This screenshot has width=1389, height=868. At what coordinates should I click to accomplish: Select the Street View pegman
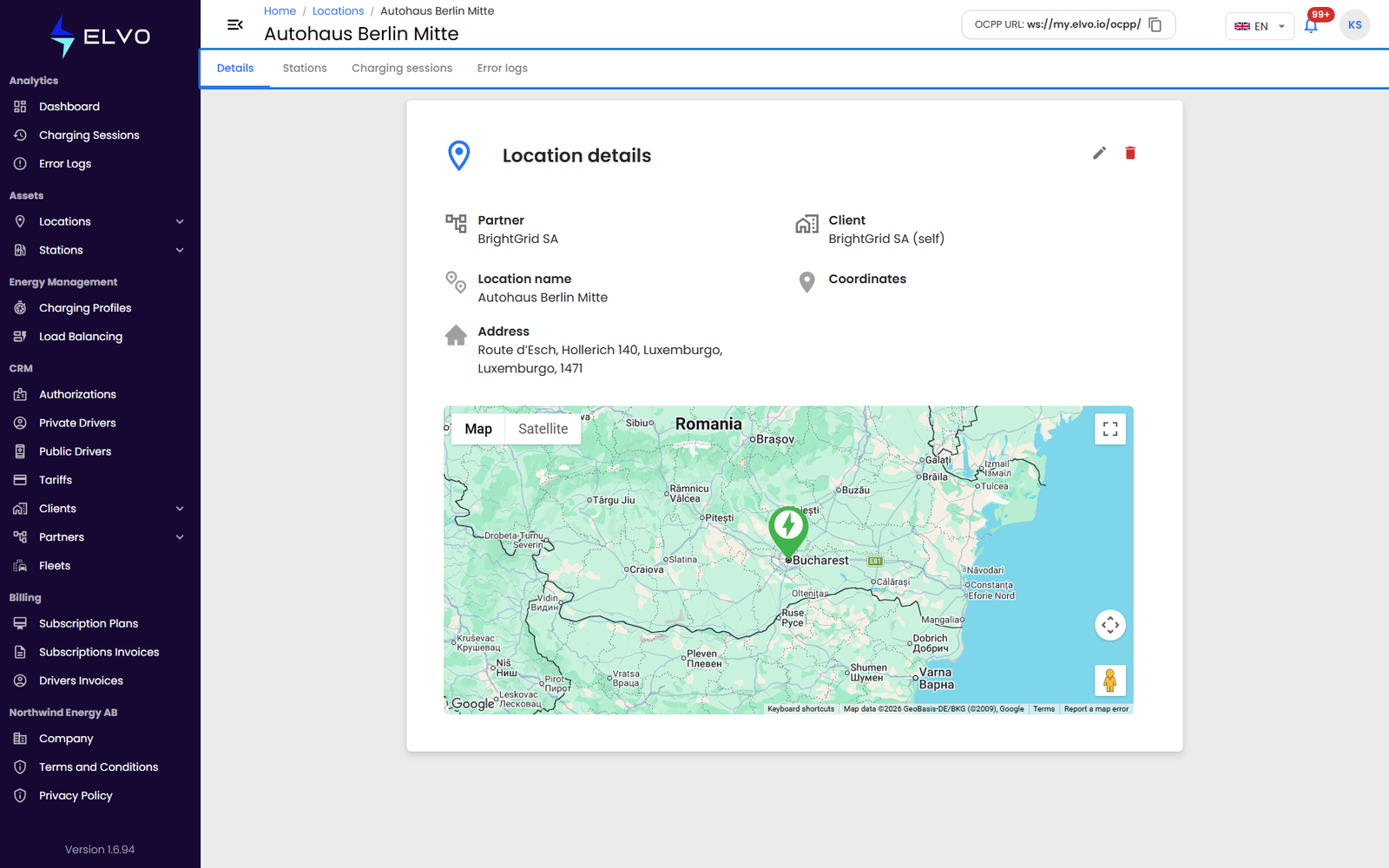[1110, 681]
